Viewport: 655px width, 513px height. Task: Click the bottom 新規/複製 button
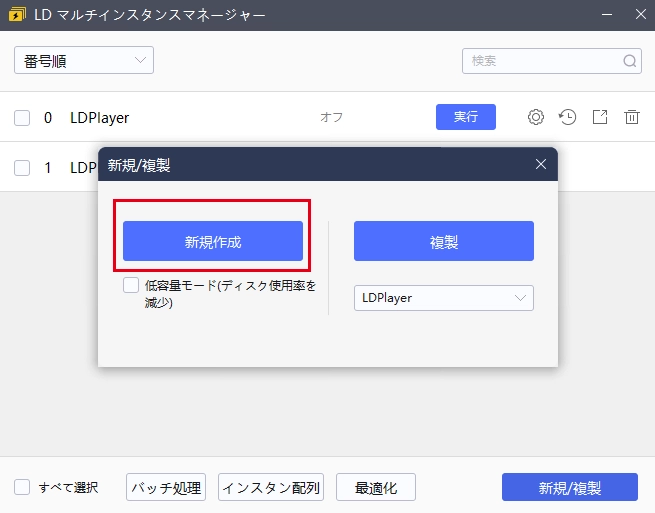570,487
